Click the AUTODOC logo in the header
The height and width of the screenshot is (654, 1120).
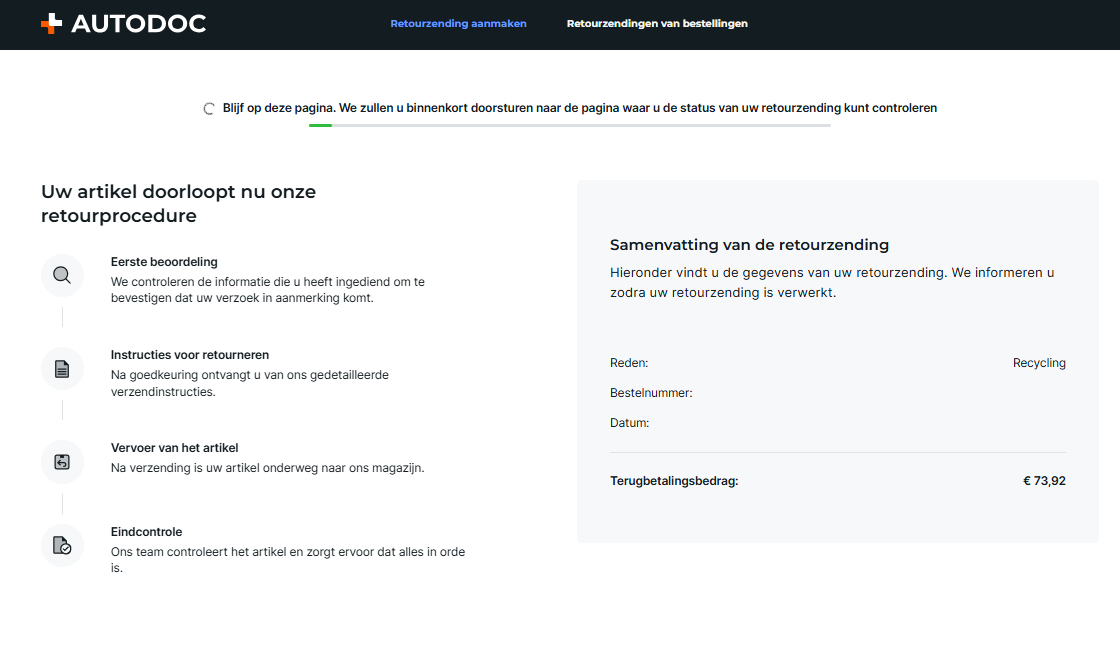[x=123, y=24]
